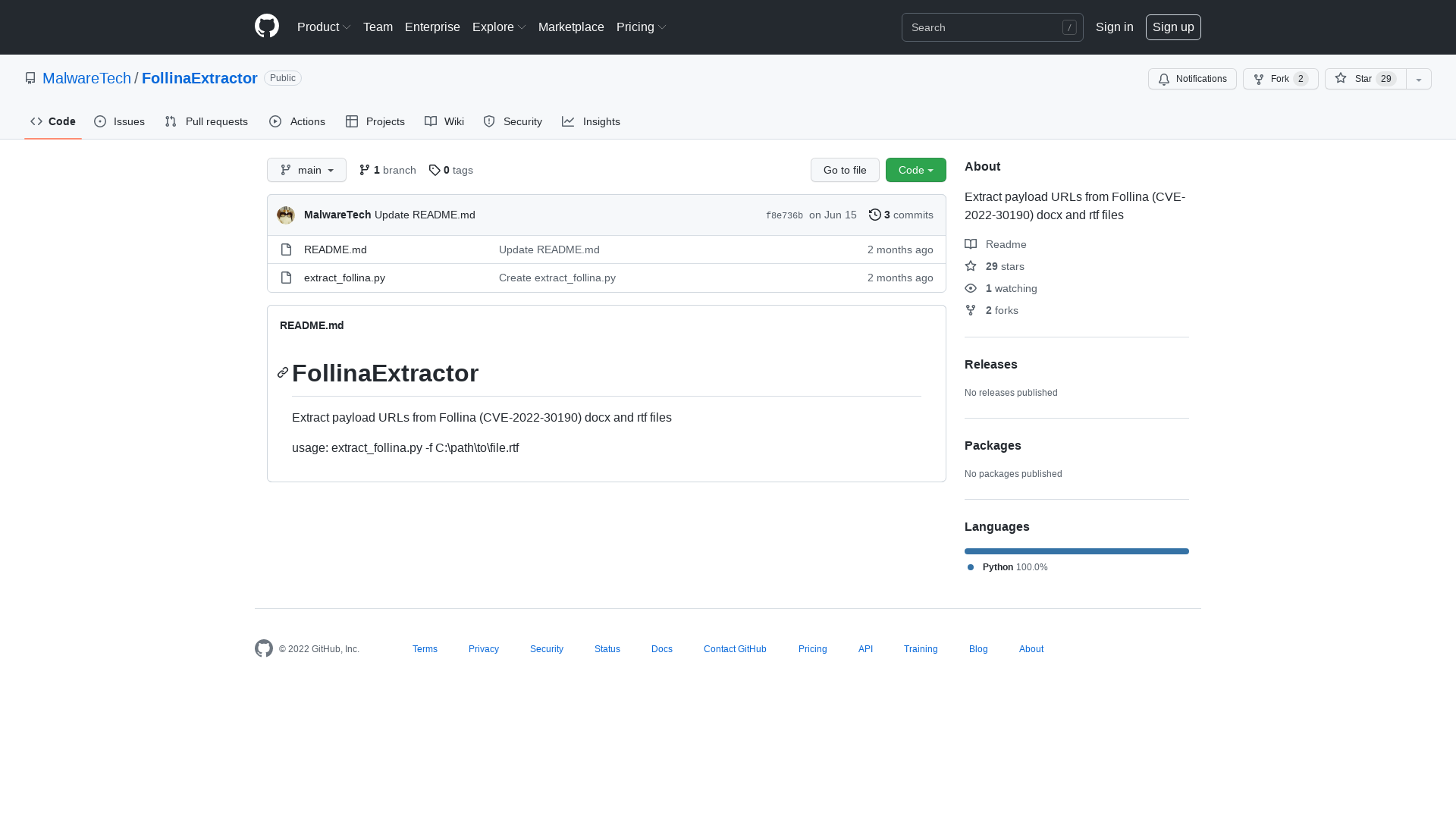Image resolution: width=1456 pixels, height=819 pixels.
Task: Open the Pull requests tab
Action: point(206,121)
